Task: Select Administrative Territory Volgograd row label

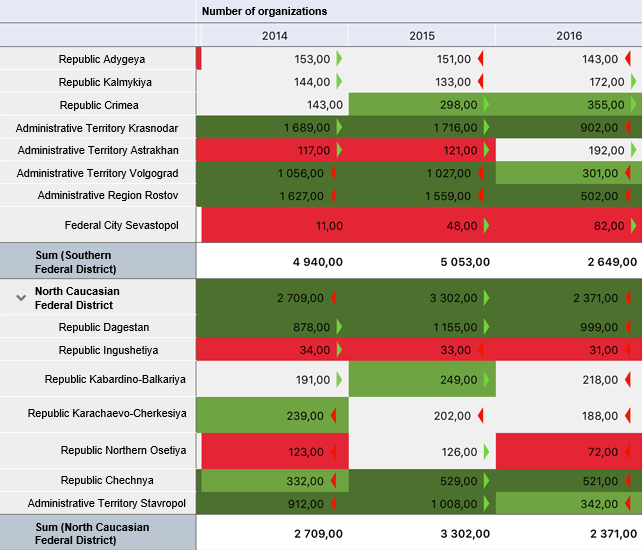Action: click(97, 173)
